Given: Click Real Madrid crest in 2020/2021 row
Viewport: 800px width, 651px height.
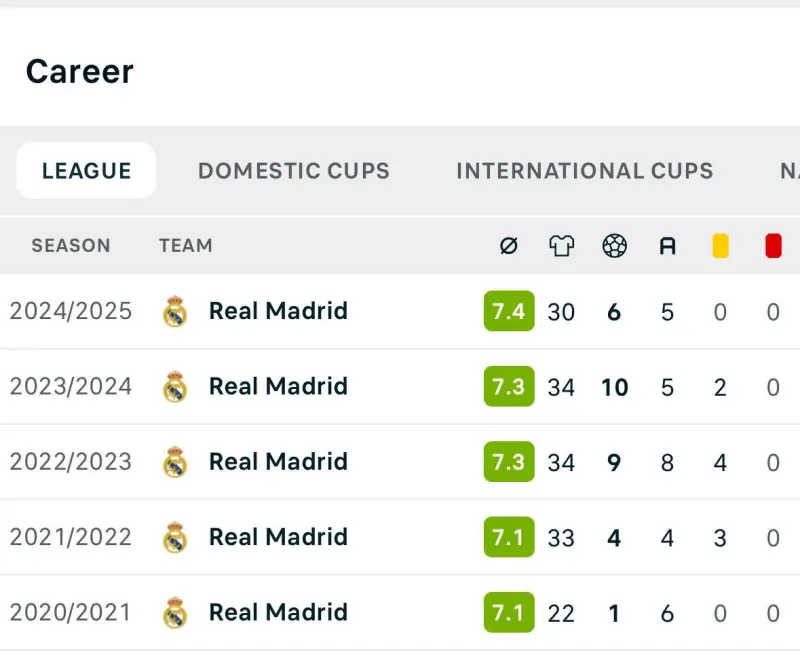Looking at the screenshot, I should (175, 613).
